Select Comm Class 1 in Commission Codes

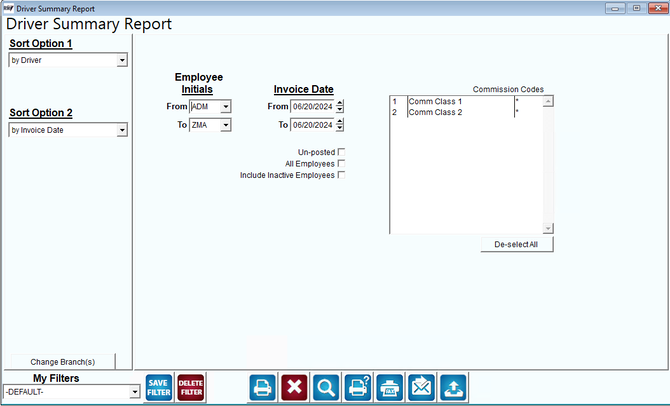[x=466, y=101]
